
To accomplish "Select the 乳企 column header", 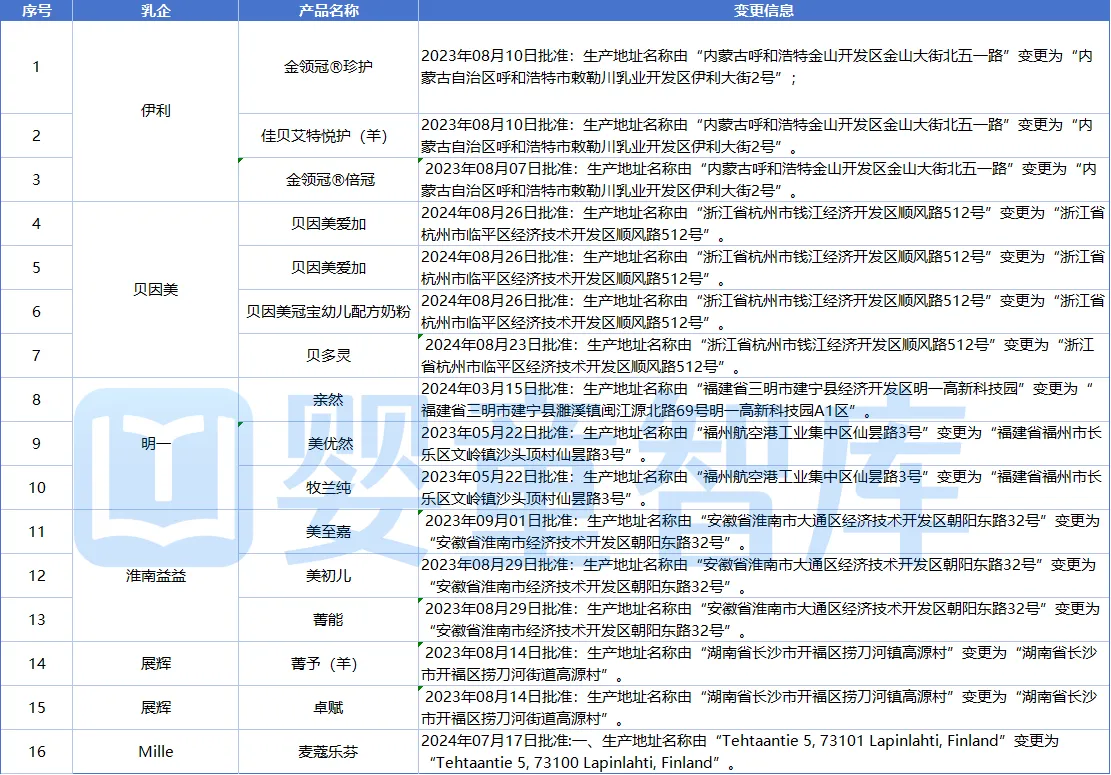I will pyautogui.click(x=155, y=11).
